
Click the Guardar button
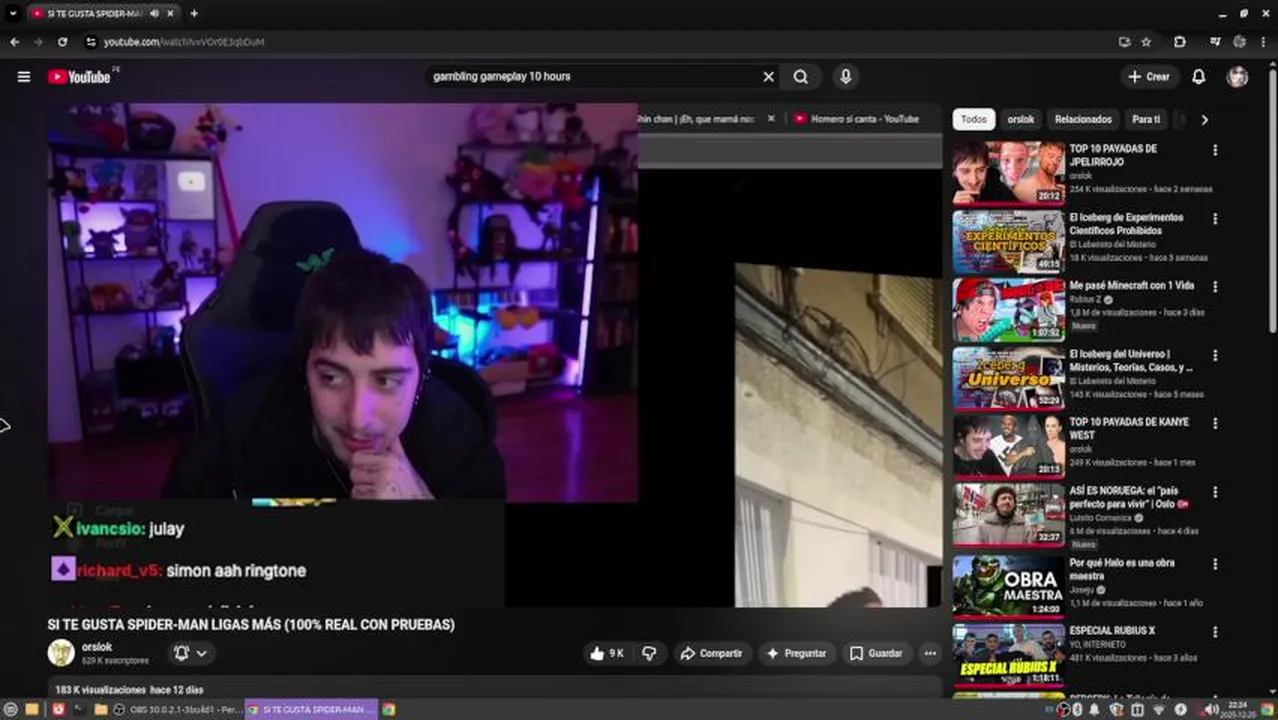[876, 653]
